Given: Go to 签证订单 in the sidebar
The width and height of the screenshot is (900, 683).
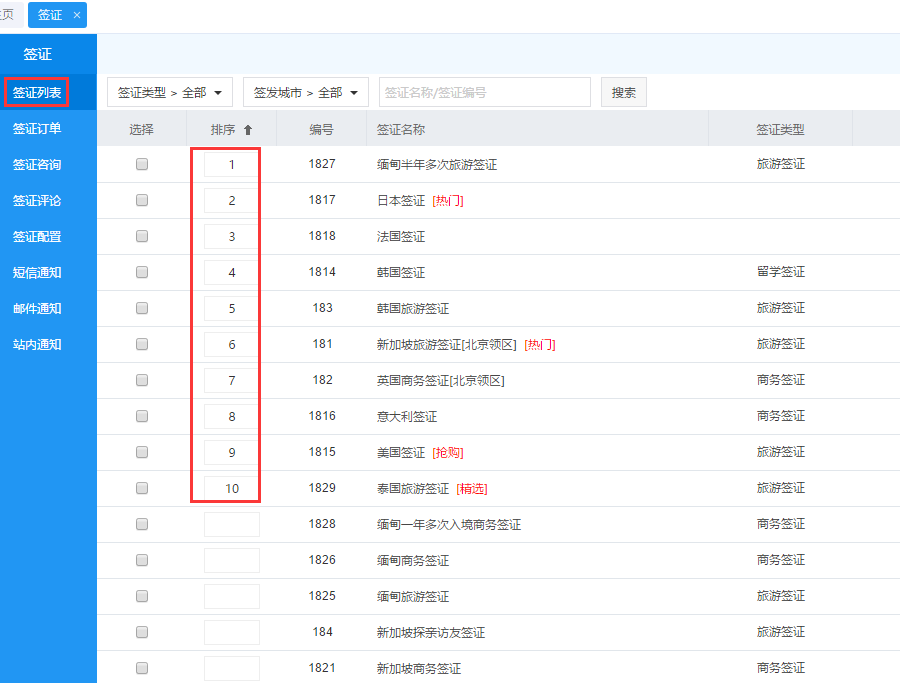Looking at the screenshot, I should [37, 129].
